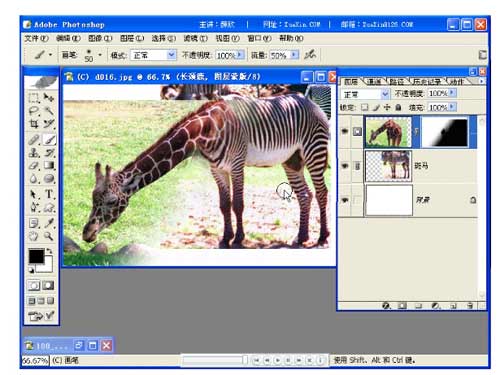Open the 滤镜(T) Filter menu
Viewport: 500px width, 375px height.
[x=196, y=39]
